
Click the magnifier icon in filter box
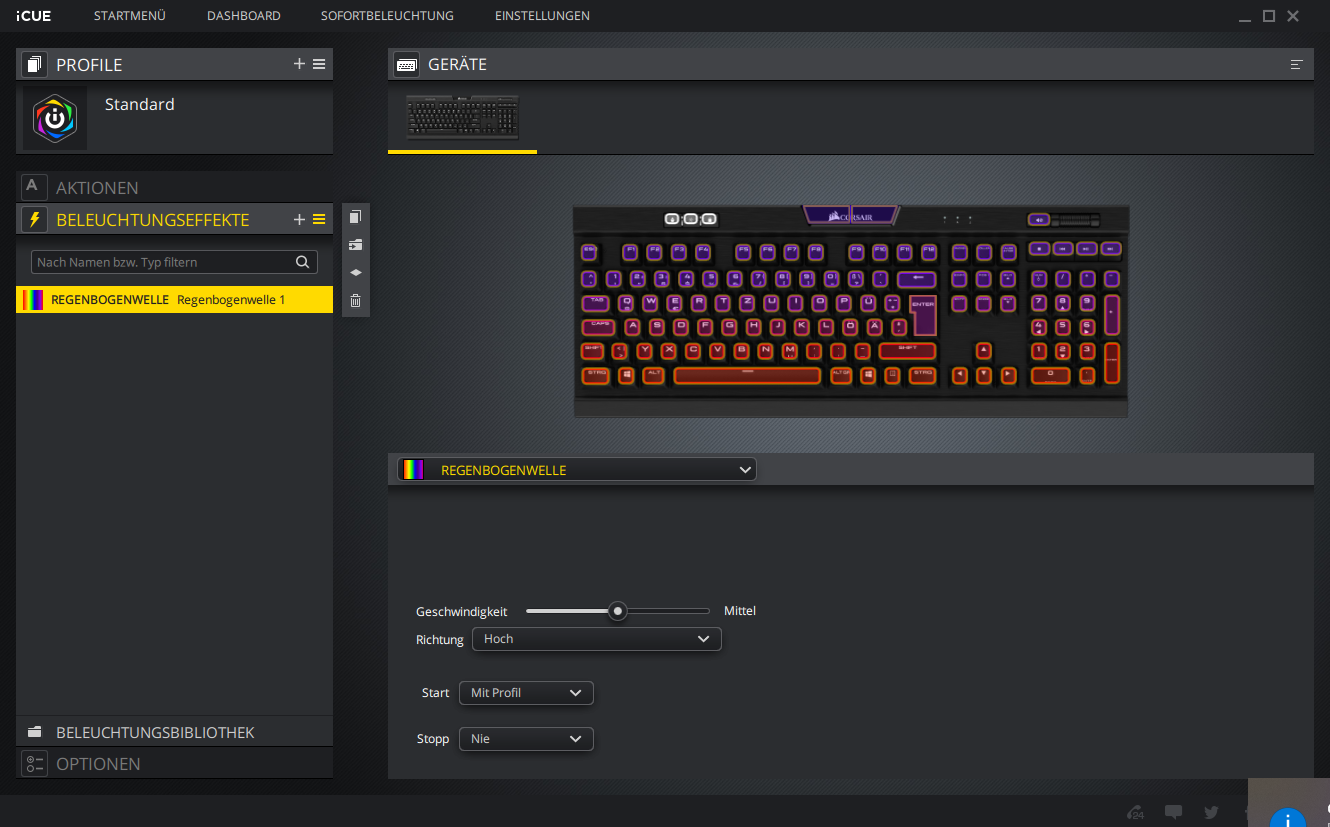pos(302,262)
